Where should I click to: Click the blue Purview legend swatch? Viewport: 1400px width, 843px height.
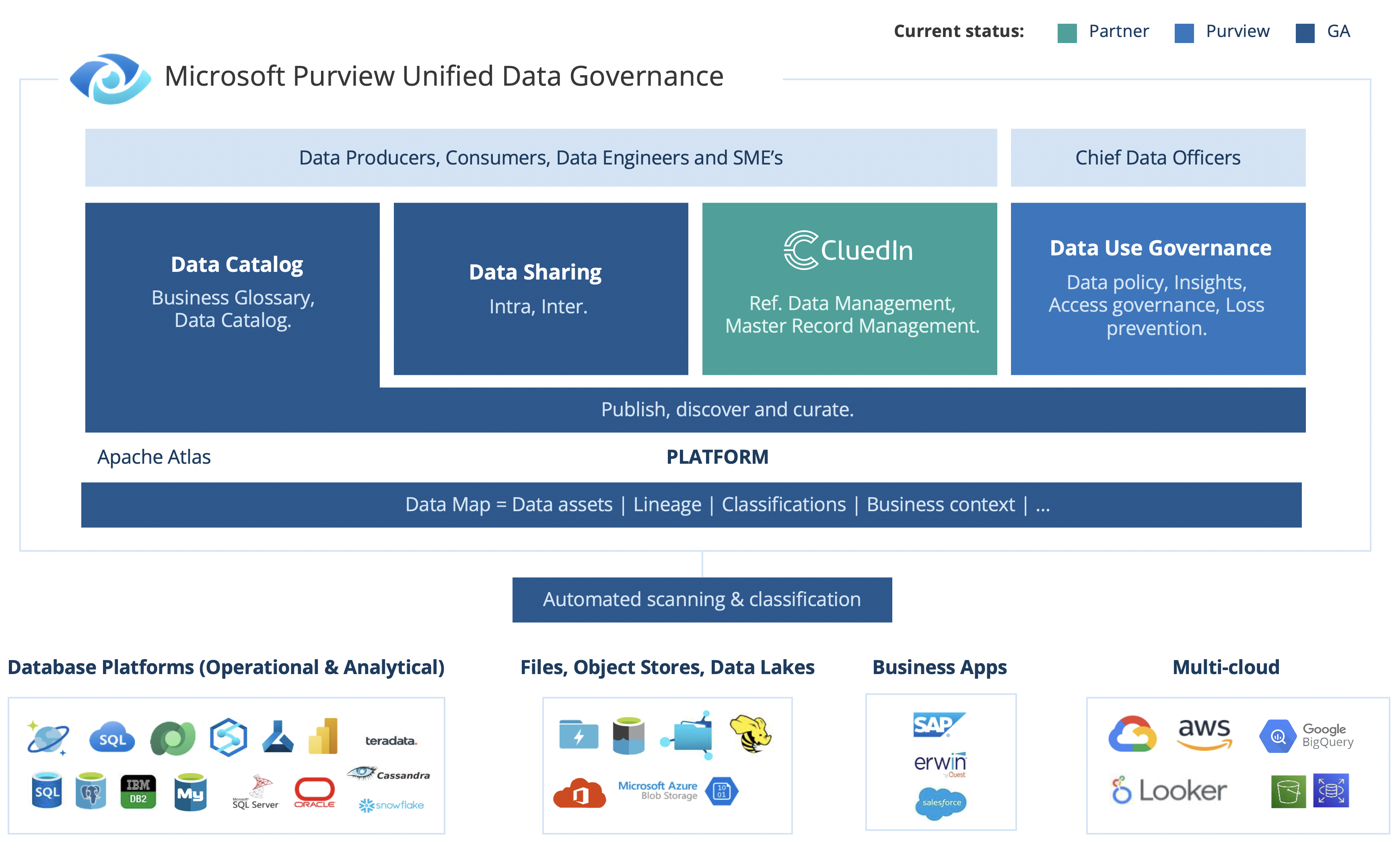pos(1184,33)
